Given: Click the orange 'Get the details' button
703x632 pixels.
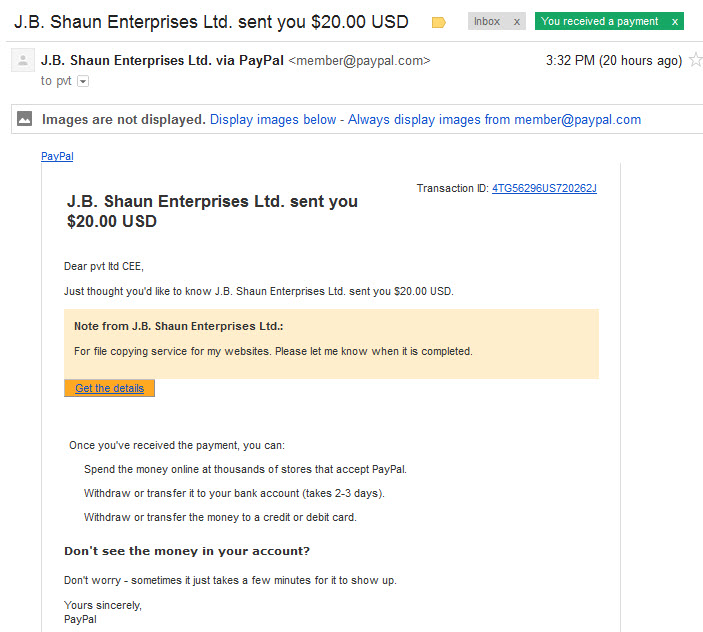Looking at the screenshot, I should point(109,388).
